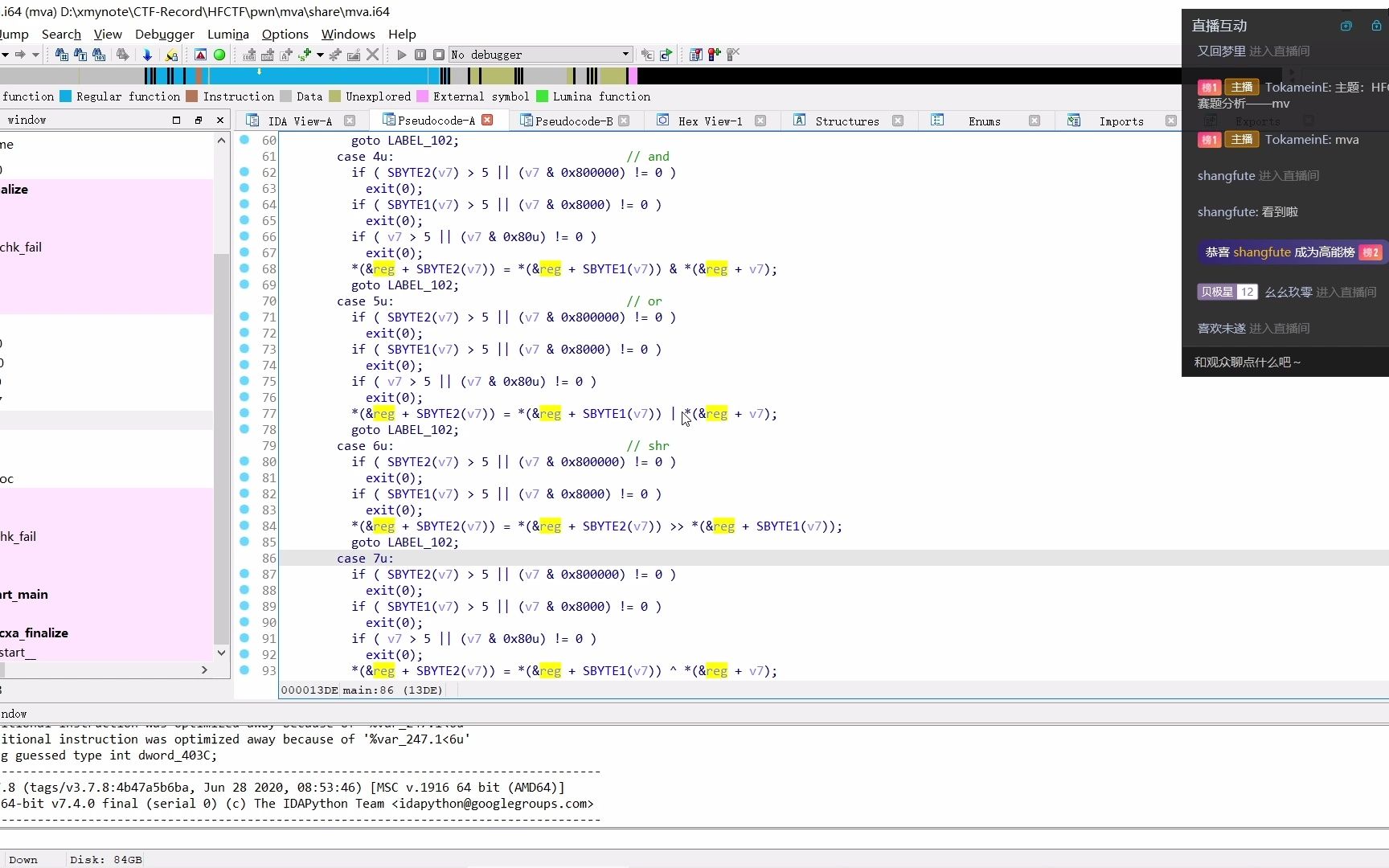The height and width of the screenshot is (868, 1389).
Task: Open the Options menu
Action: (x=285, y=34)
